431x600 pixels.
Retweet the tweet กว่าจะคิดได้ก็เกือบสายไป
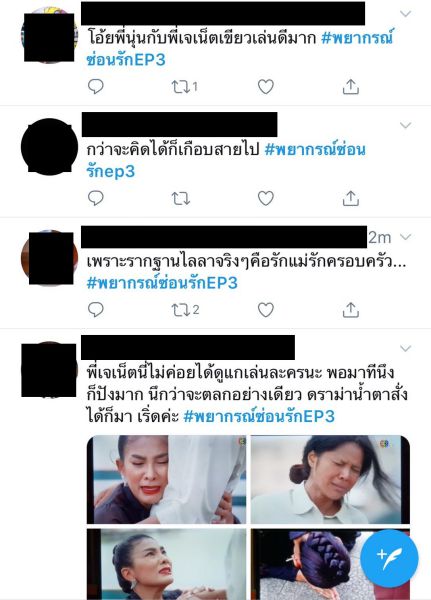click(180, 198)
